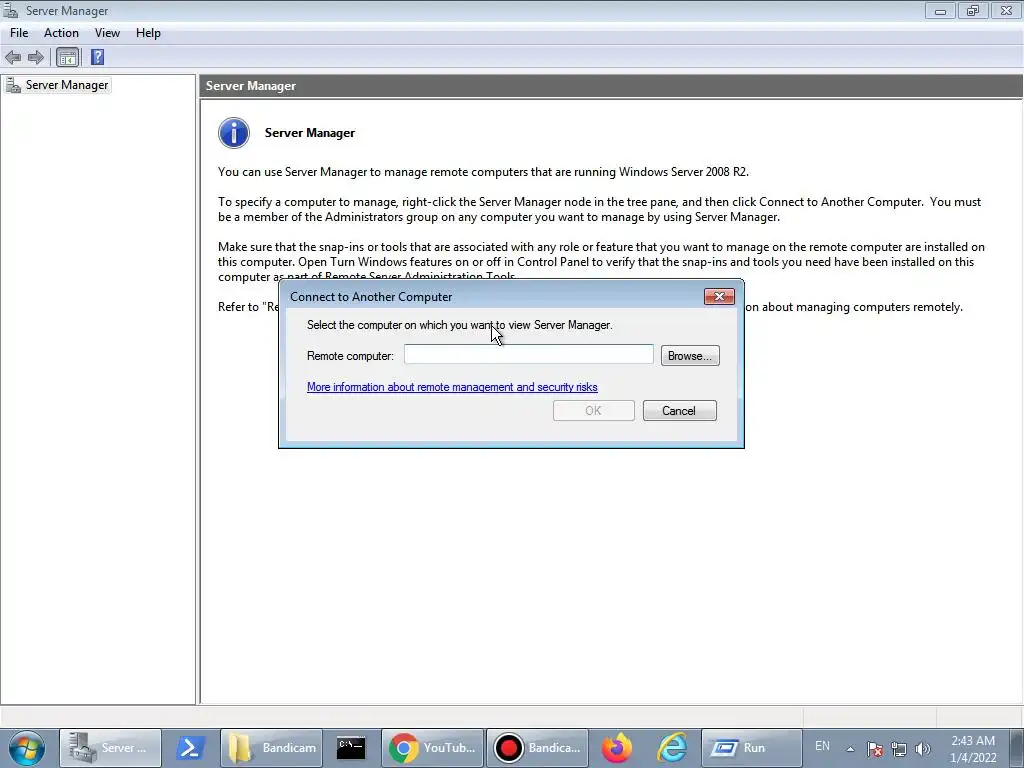Viewport: 1024px width, 768px height.
Task: Open the View menu
Action: 107,33
